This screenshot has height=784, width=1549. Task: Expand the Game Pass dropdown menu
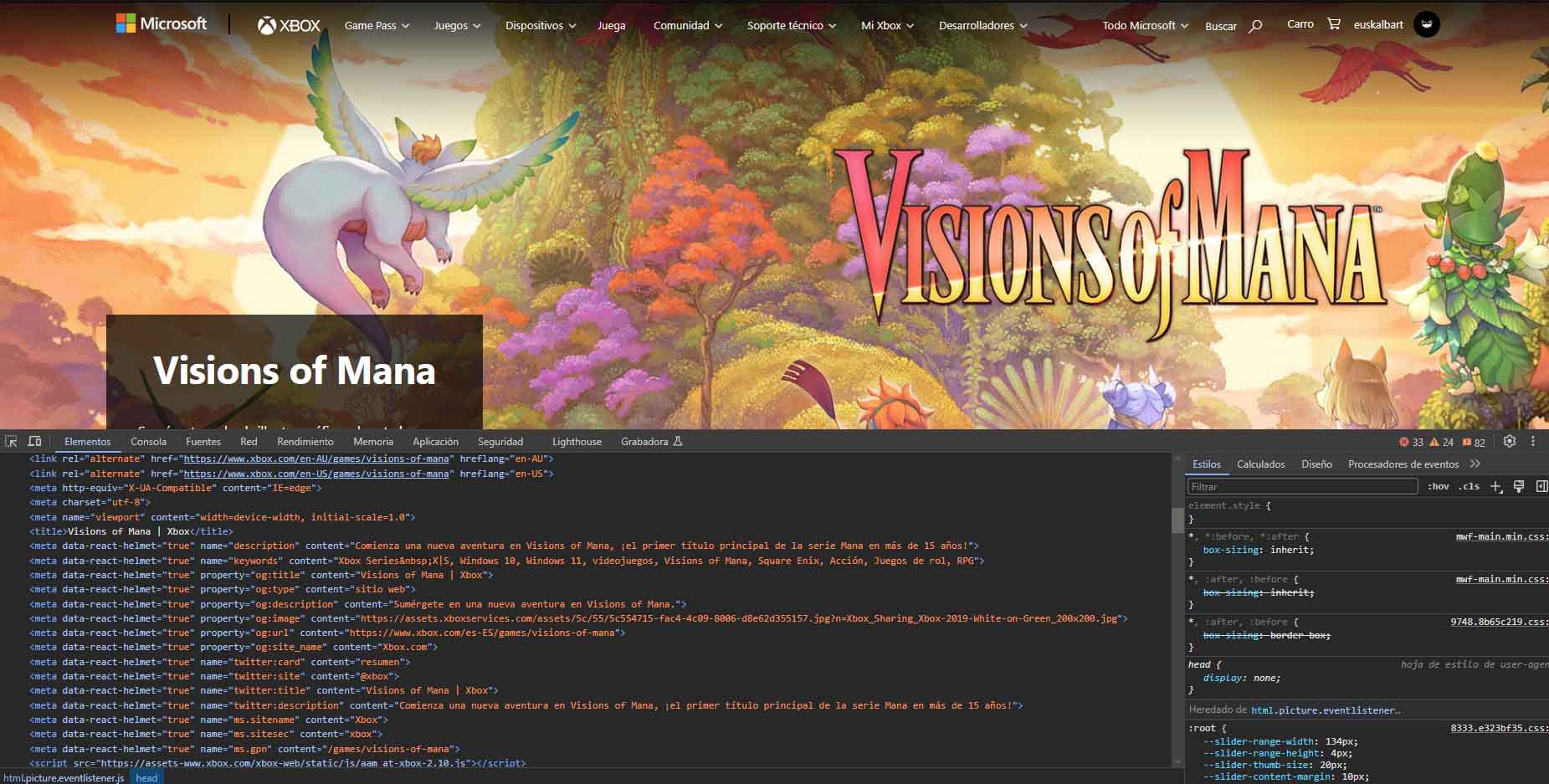point(377,26)
